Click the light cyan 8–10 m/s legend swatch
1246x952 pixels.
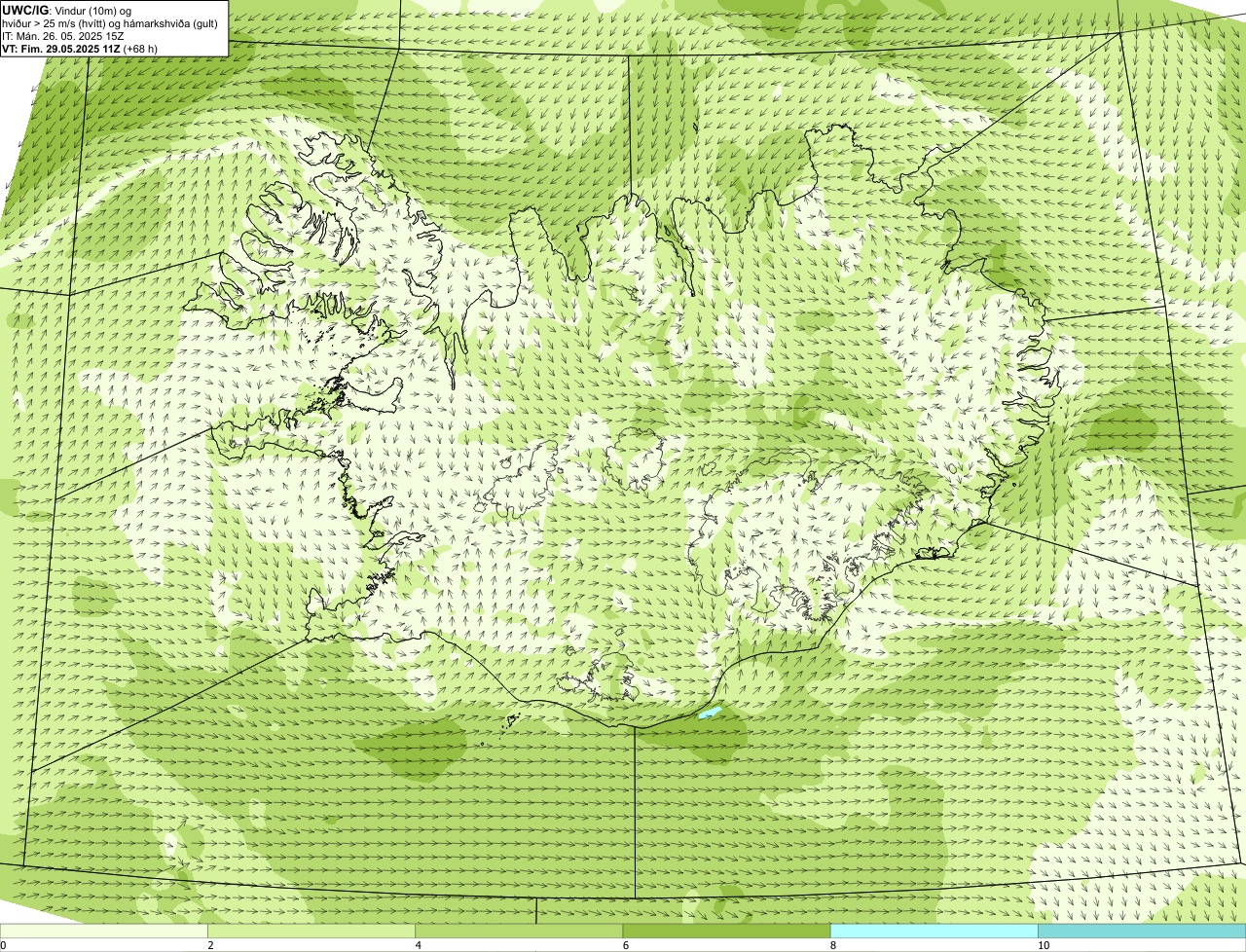coord(934,931)
